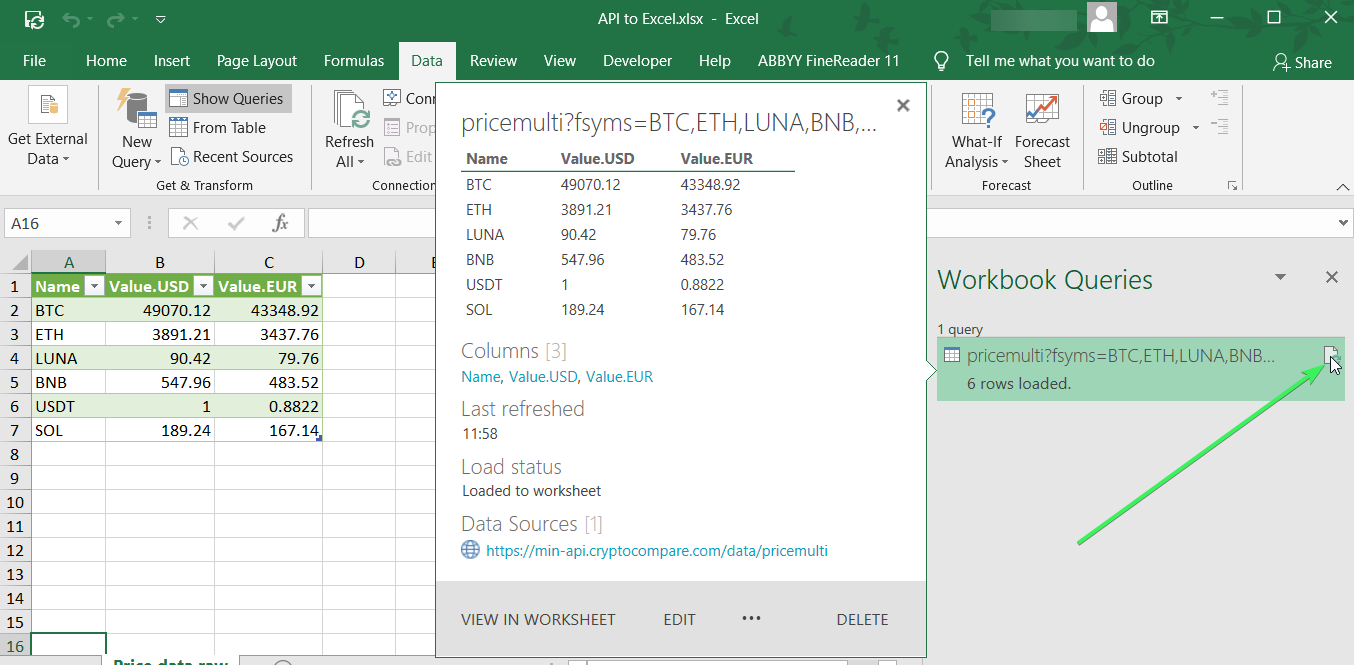
Task: Collapse the ribbon with the chevron
Action: tap(1342, 186)
